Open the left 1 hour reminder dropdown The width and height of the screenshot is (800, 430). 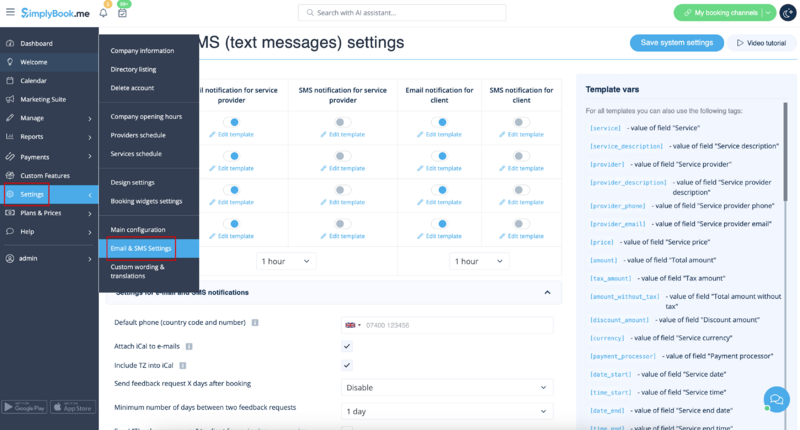click(x=286, y=261)
